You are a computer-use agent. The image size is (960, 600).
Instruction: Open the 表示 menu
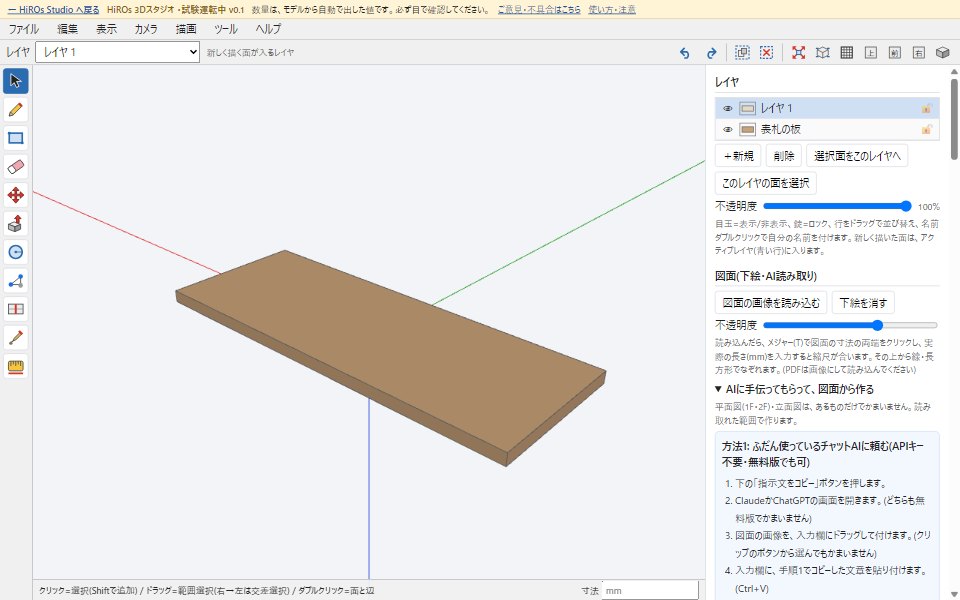107,29
